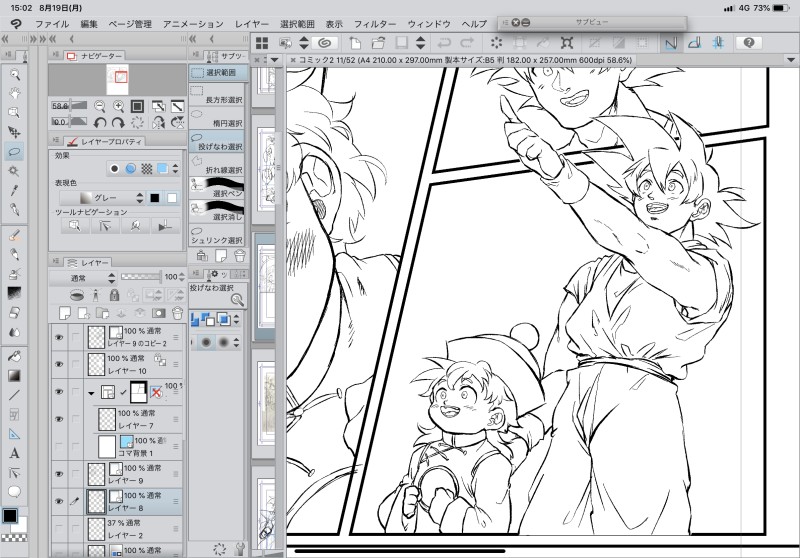
Task: Open anti-aliasing options stepper
Action: [236, 343]
